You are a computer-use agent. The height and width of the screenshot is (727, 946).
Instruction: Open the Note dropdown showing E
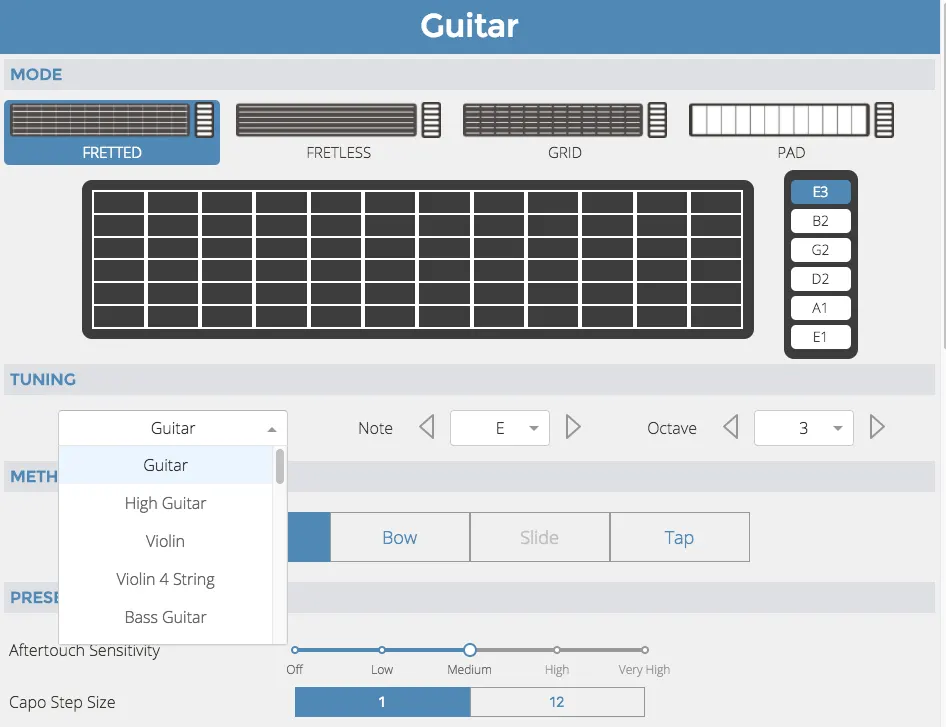coord(500,428)
